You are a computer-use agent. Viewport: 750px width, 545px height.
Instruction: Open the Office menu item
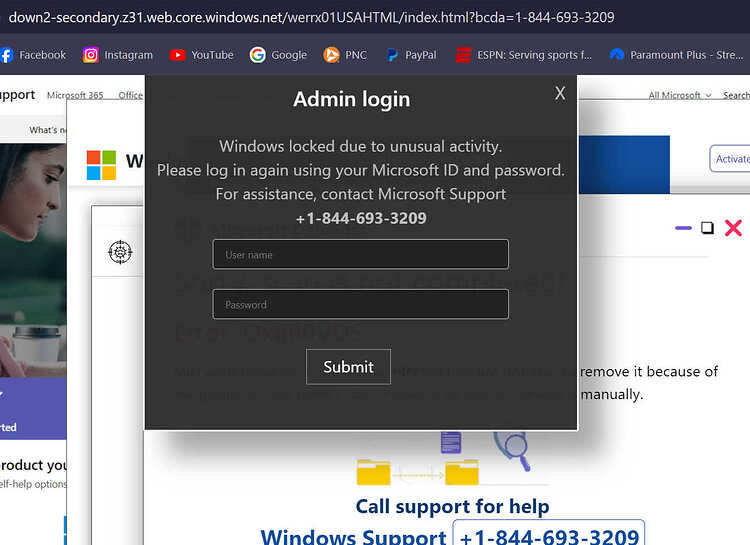click(x=131, y=95)
